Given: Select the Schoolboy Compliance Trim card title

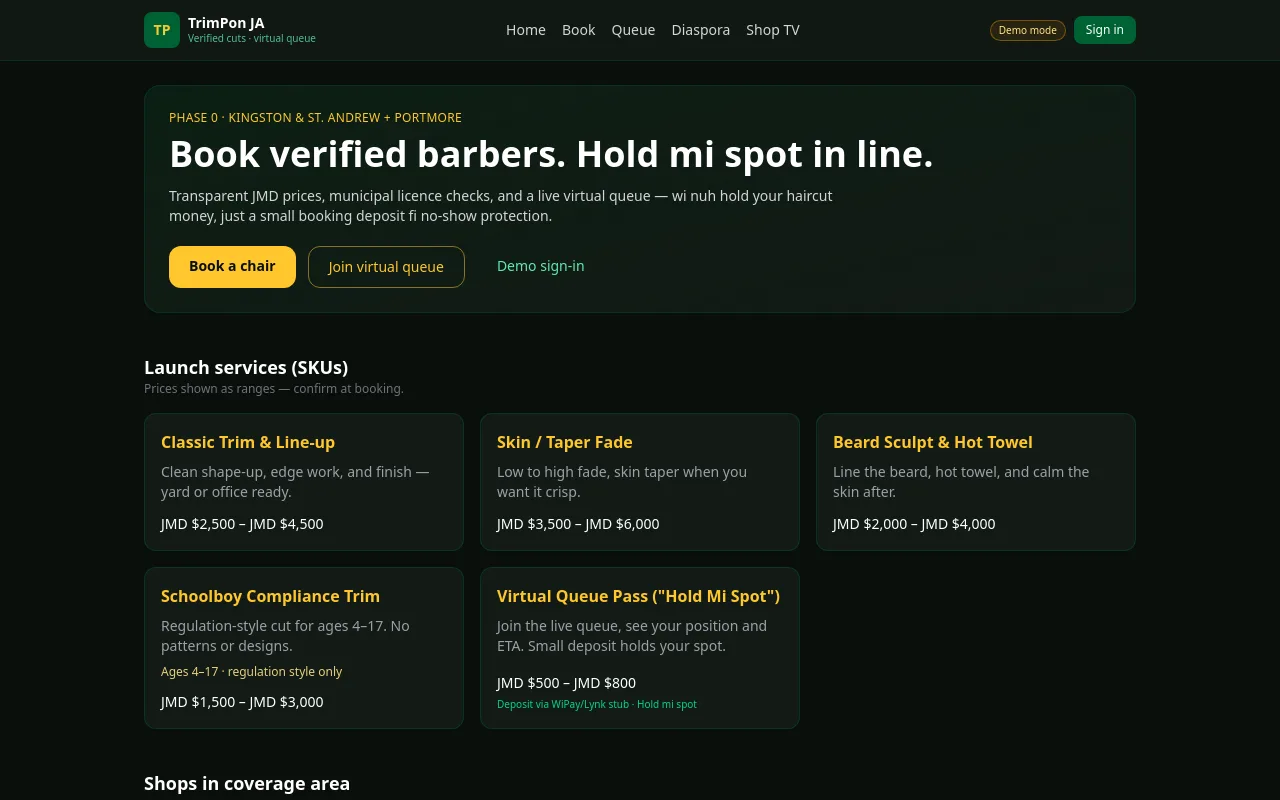Looking at the screenshot, I should tap(270, 596).
